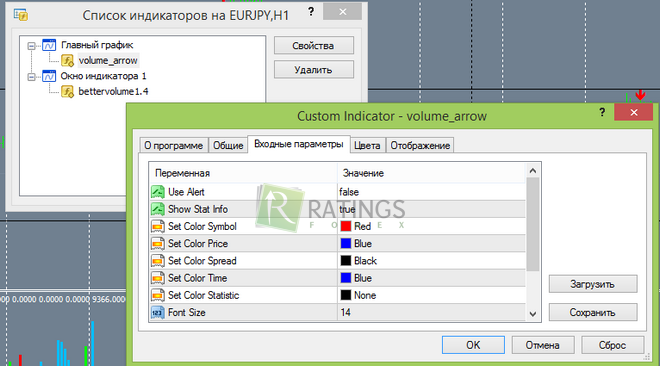The image size is (660, 366).
Task: Click the indicator list window title icon
Action: pos(21,15)
